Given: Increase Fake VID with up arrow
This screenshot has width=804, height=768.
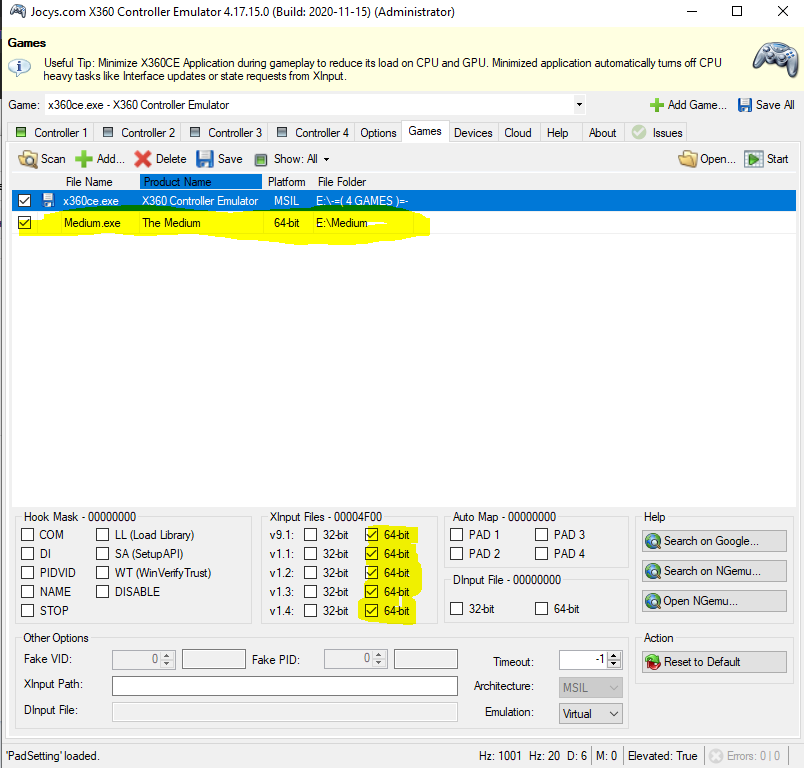Looking at the screenshot, I should (166, 656).
